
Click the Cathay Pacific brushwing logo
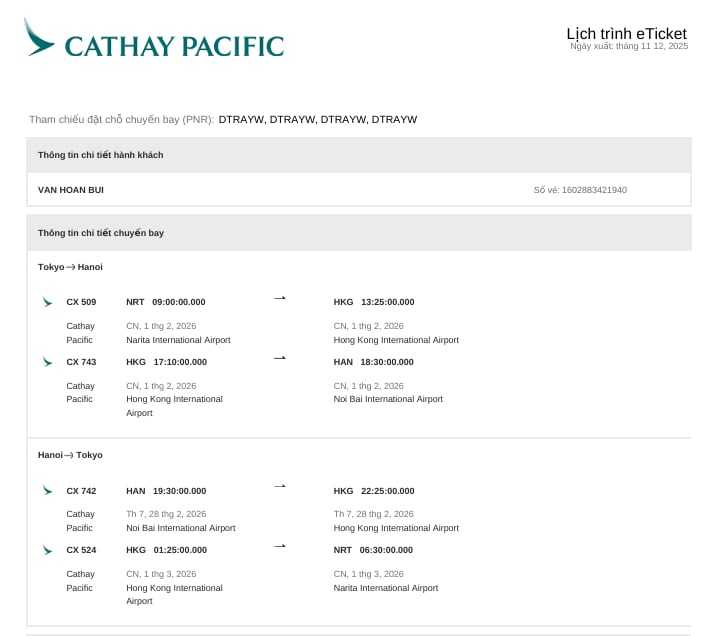coord(40,37)
